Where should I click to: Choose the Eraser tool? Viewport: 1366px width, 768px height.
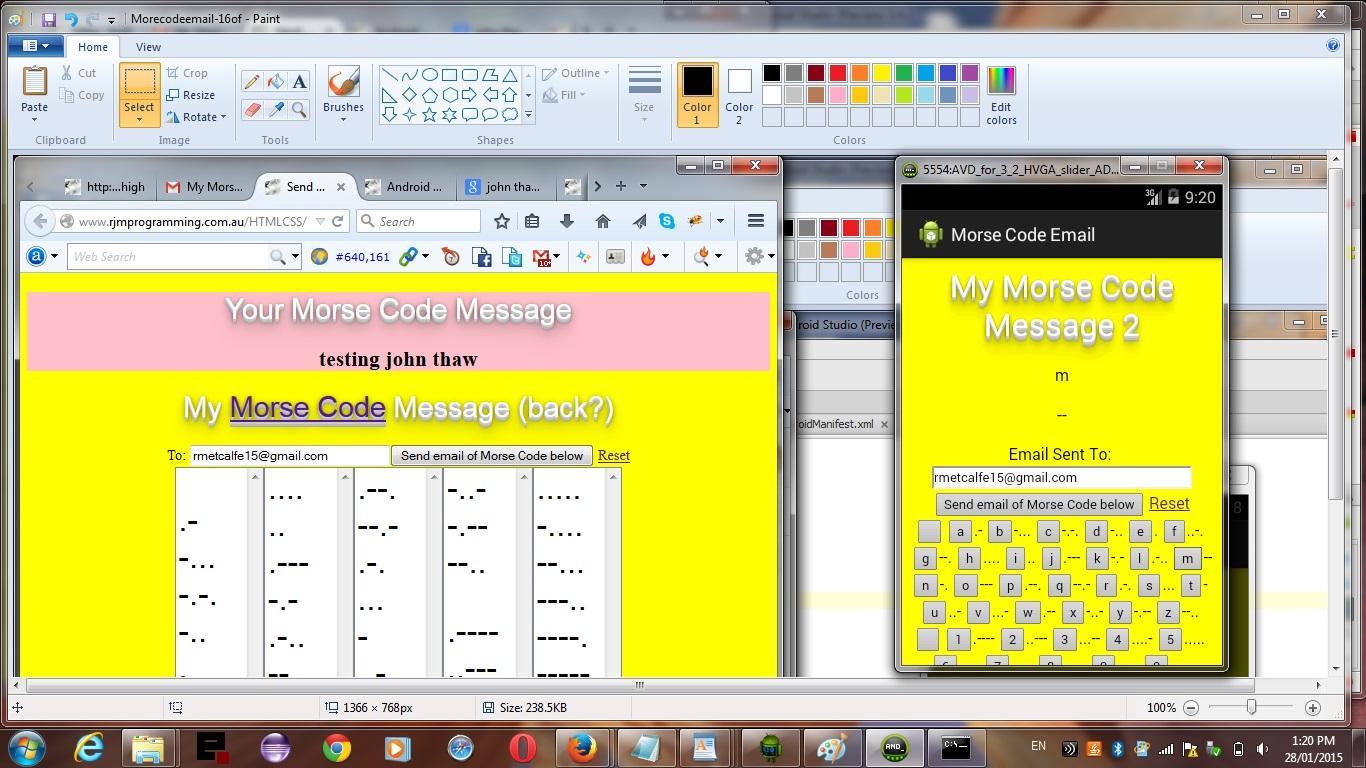pos(252,110)
